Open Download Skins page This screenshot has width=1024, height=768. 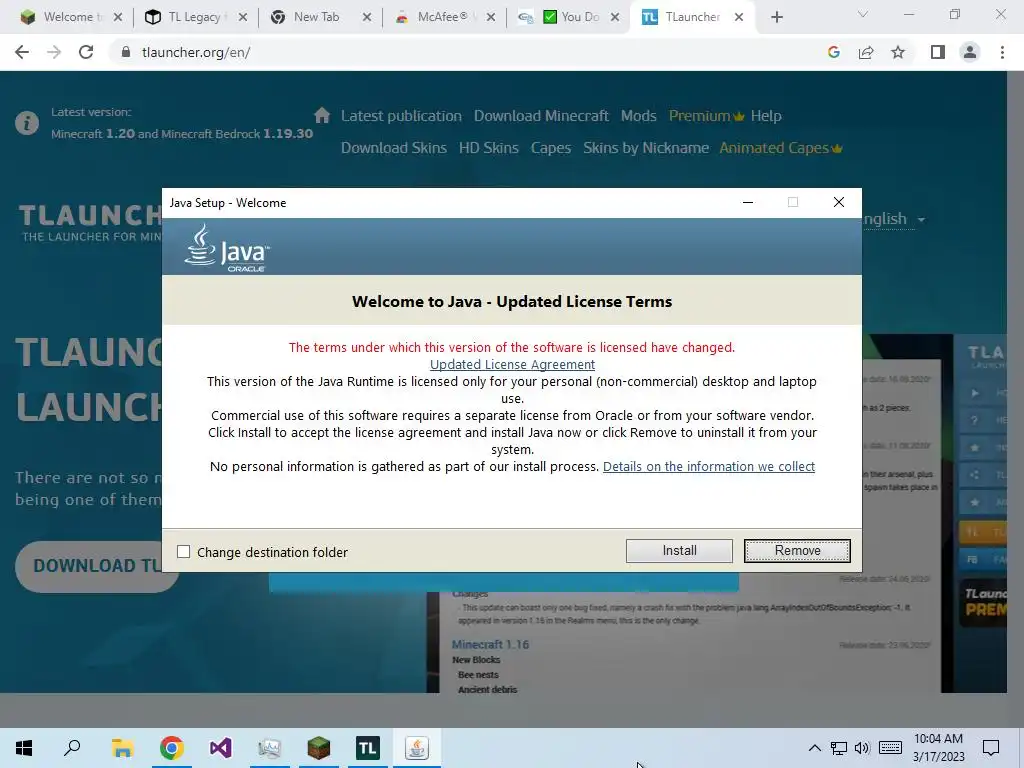394,148
